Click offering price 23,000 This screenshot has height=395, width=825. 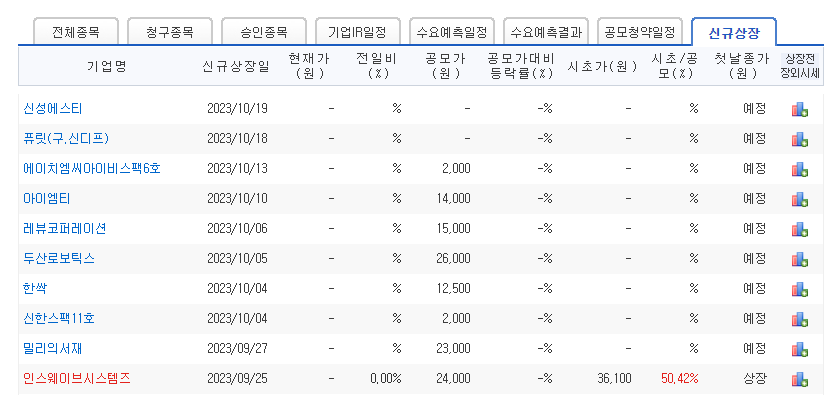tap(453, 349)
